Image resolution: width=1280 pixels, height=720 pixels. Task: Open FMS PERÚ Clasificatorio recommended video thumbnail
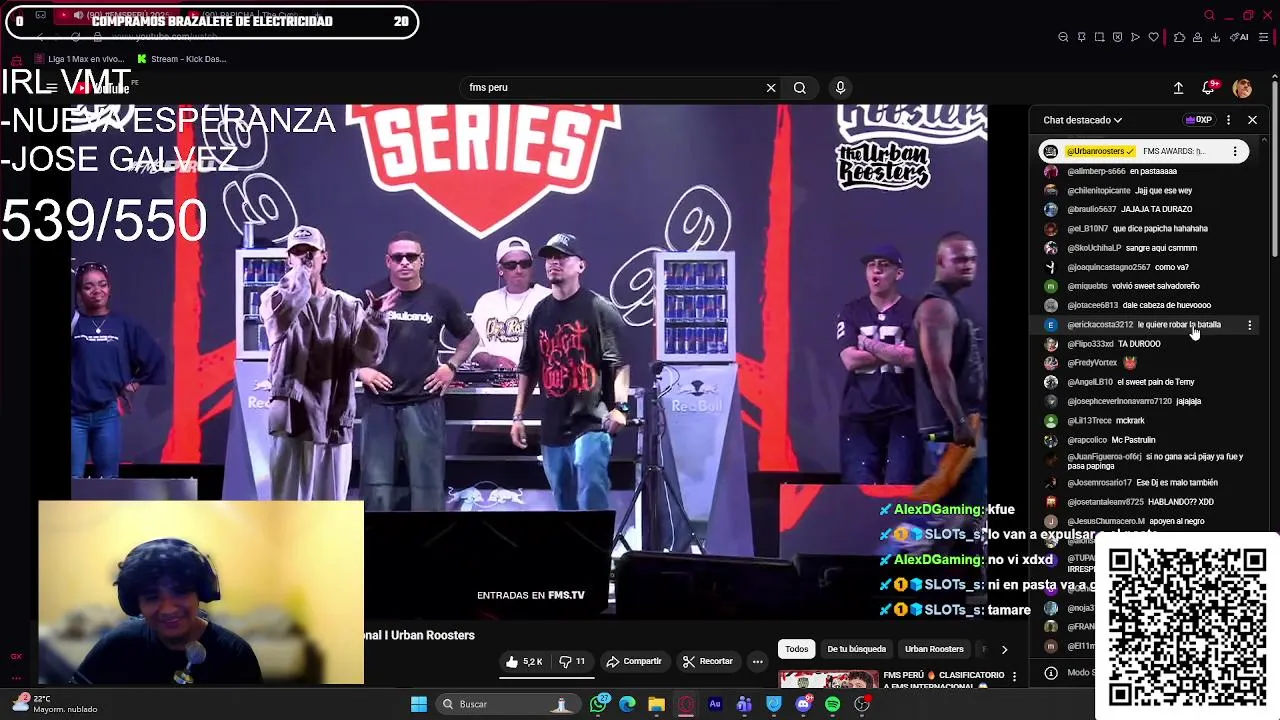point(828,679)
